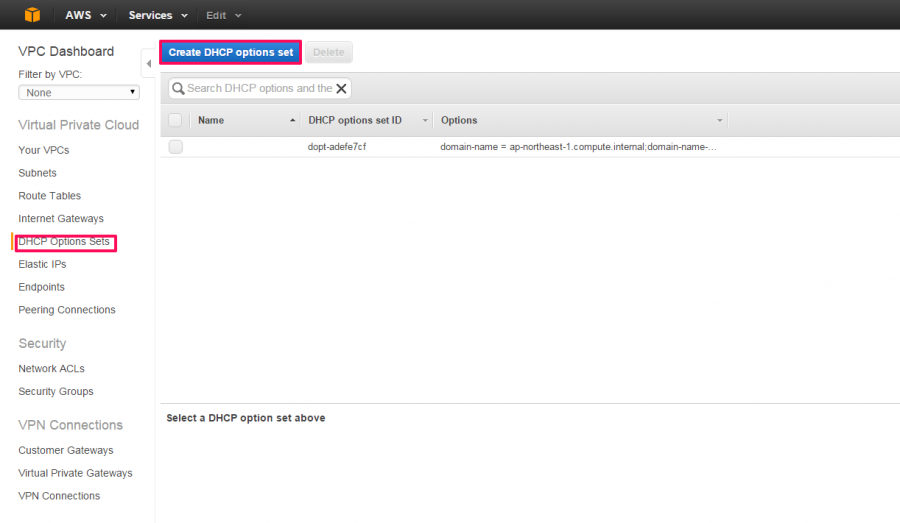Click the AWS orange cube logo
The width and height of the screenshot is (900, 523).
tap(33, 14)
